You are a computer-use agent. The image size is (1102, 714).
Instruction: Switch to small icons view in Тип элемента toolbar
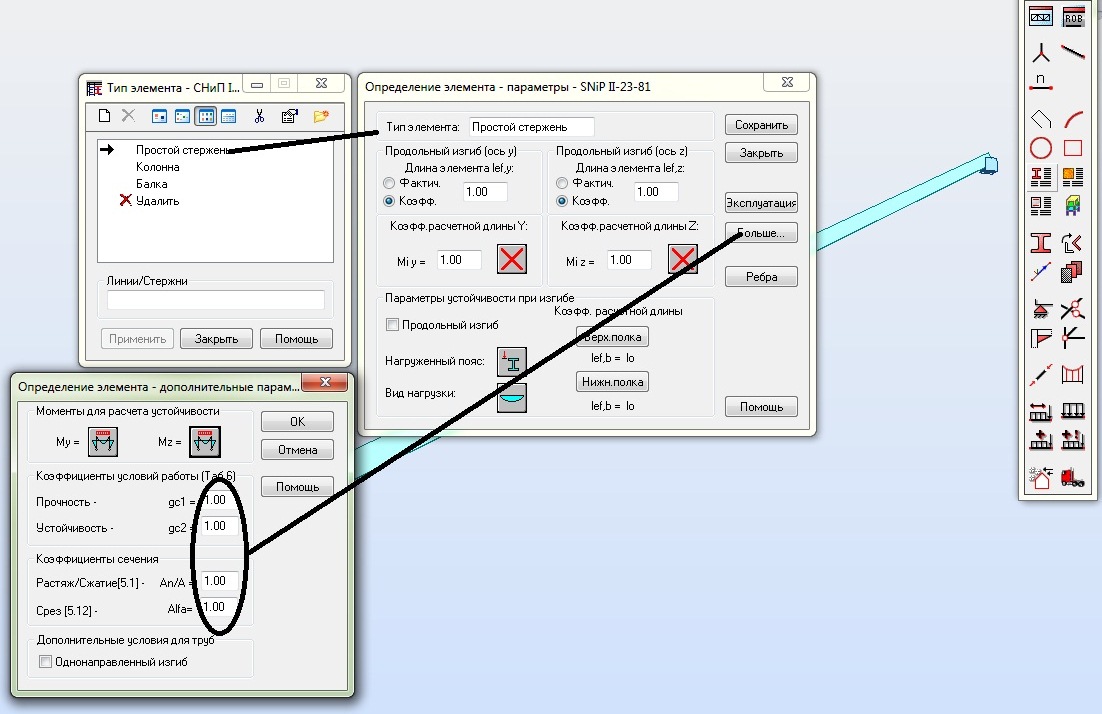[x=183, y=117]
